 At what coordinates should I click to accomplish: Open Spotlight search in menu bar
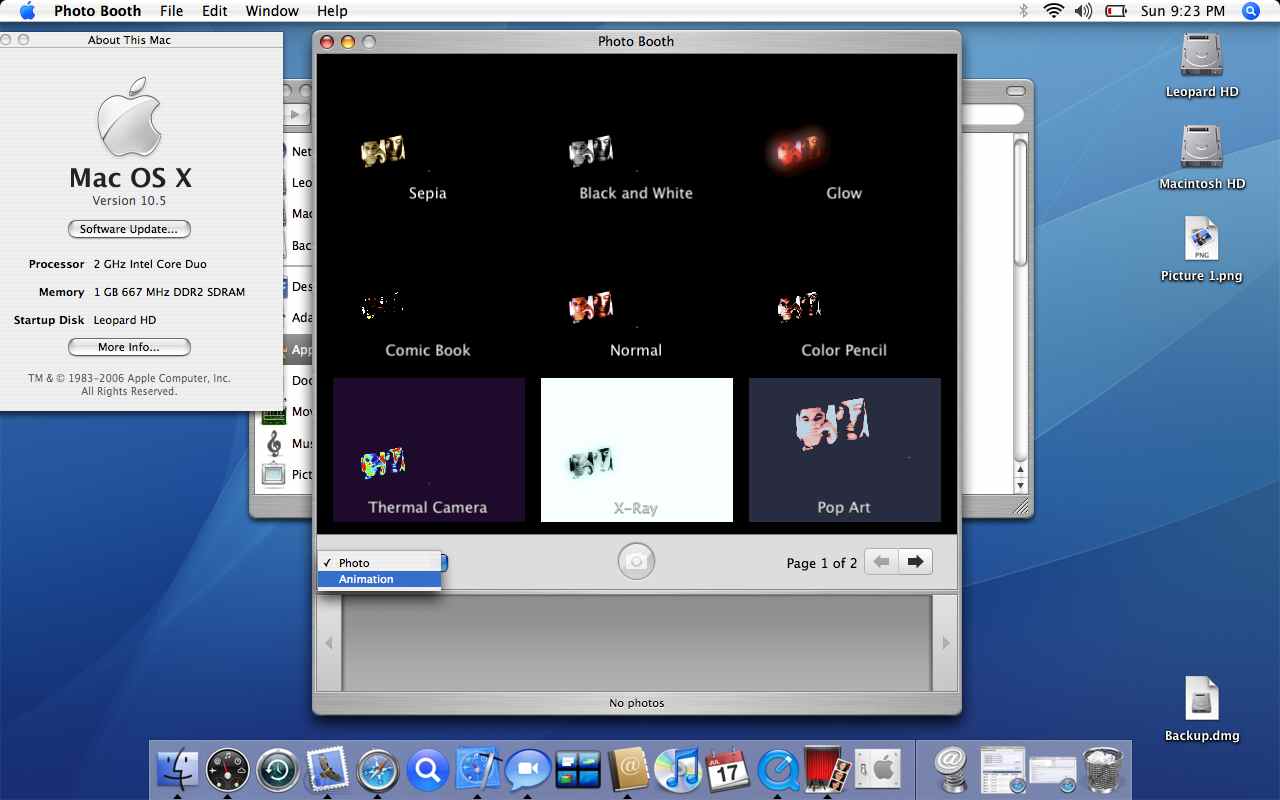(1251, 11)
